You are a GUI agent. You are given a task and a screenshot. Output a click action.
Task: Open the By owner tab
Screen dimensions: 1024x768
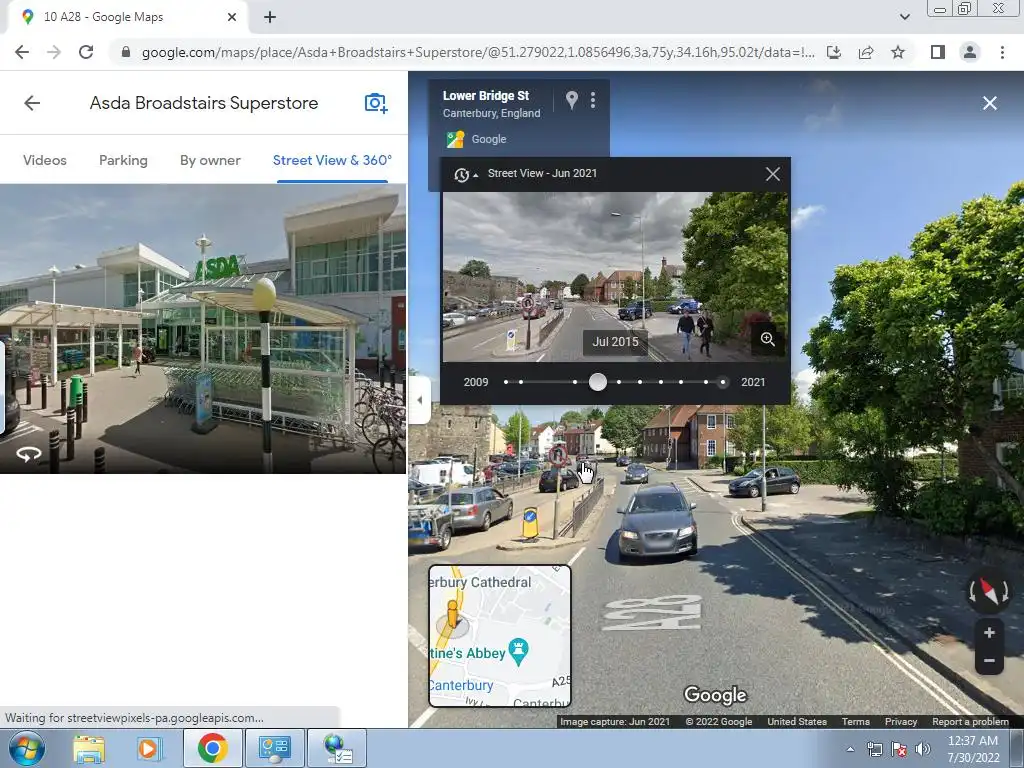click(x=210, y=160)
